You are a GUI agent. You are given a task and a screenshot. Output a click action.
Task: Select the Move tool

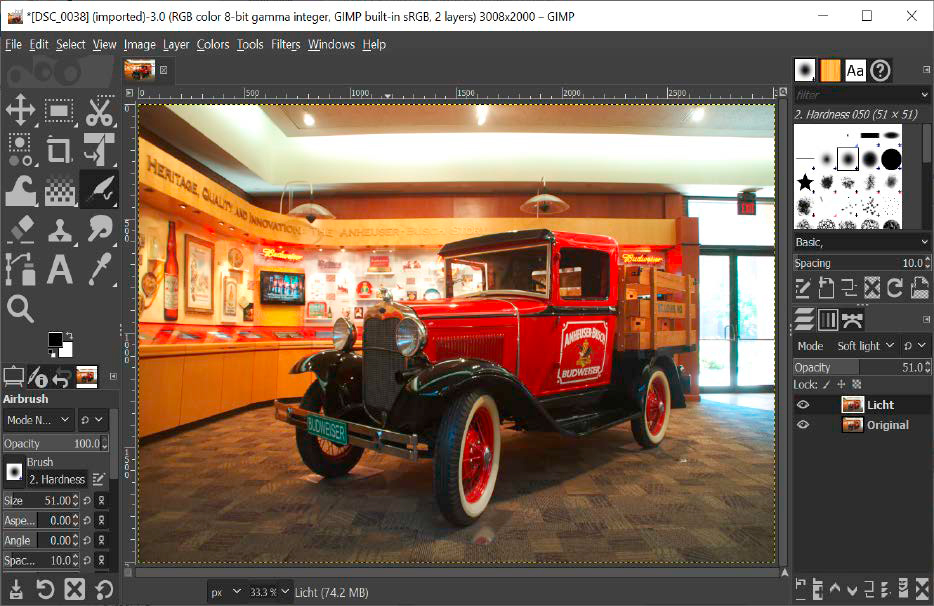(x=20, y=111)
